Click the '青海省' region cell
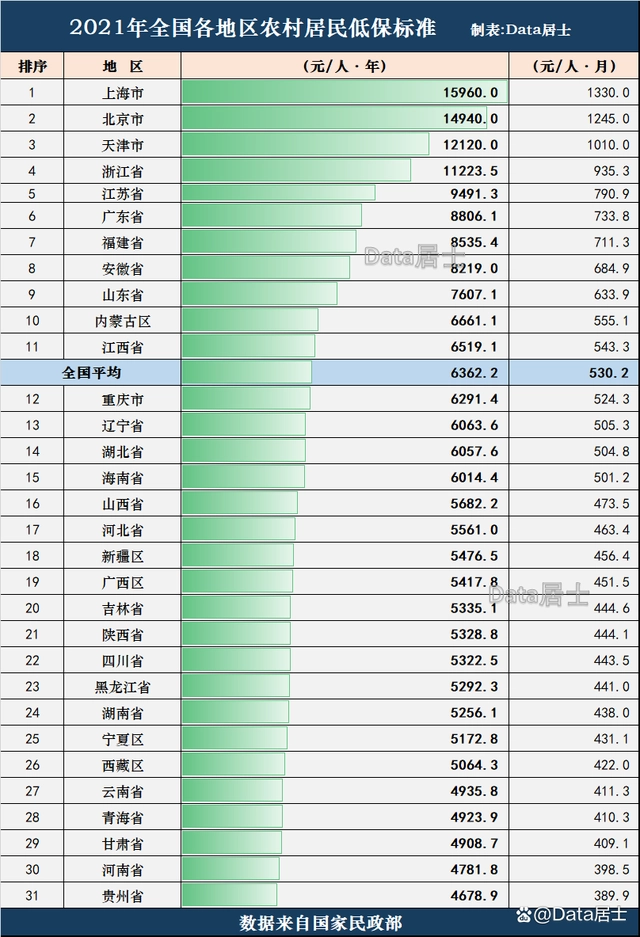 click(123, 817)
